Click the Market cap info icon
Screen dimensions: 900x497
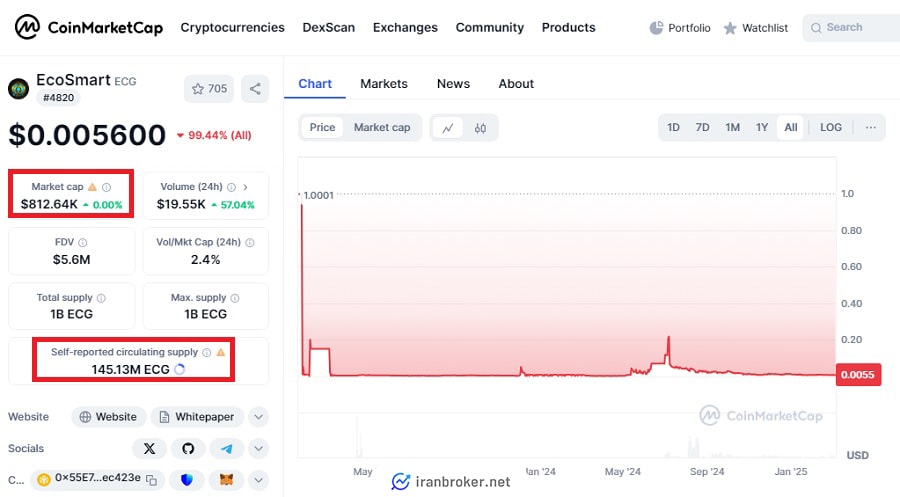pos(106,187)
